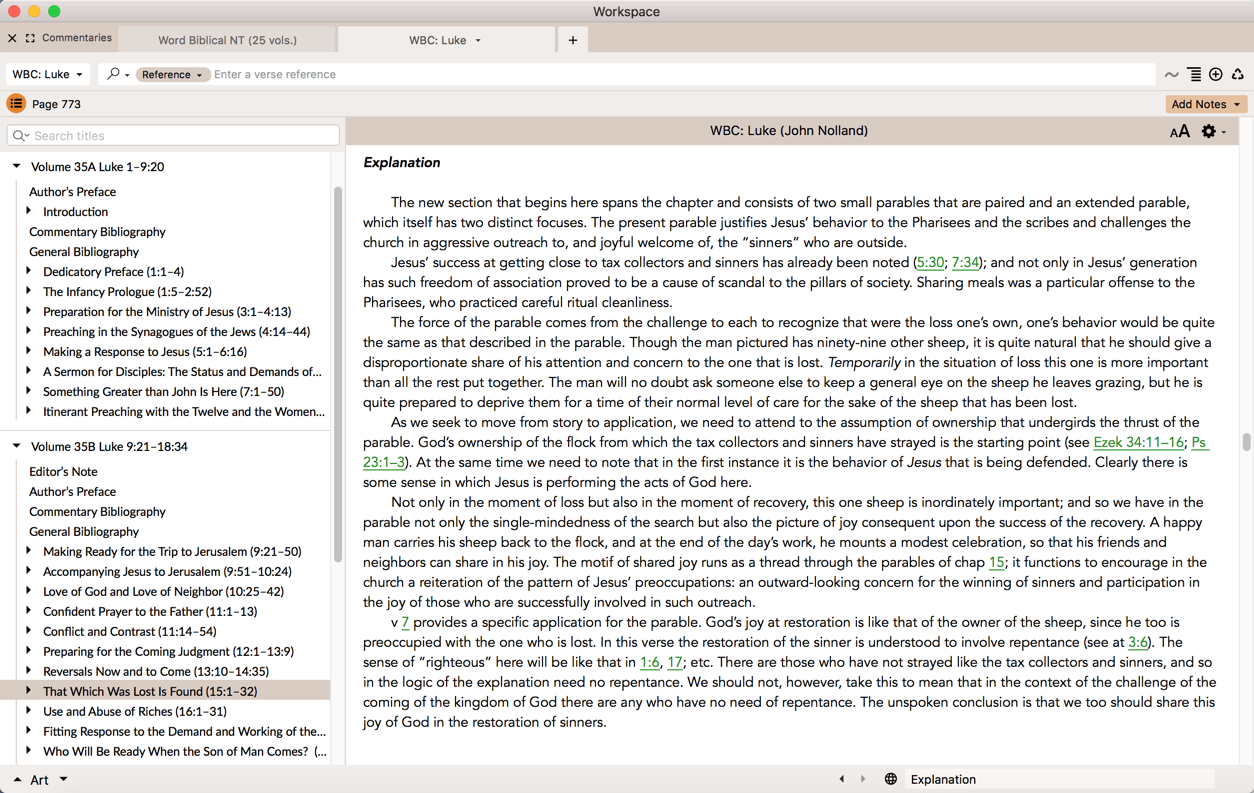Click the fullscreen expand icon beside Commentaries
Screen dimensions: 1254x793
click(30, 38)
